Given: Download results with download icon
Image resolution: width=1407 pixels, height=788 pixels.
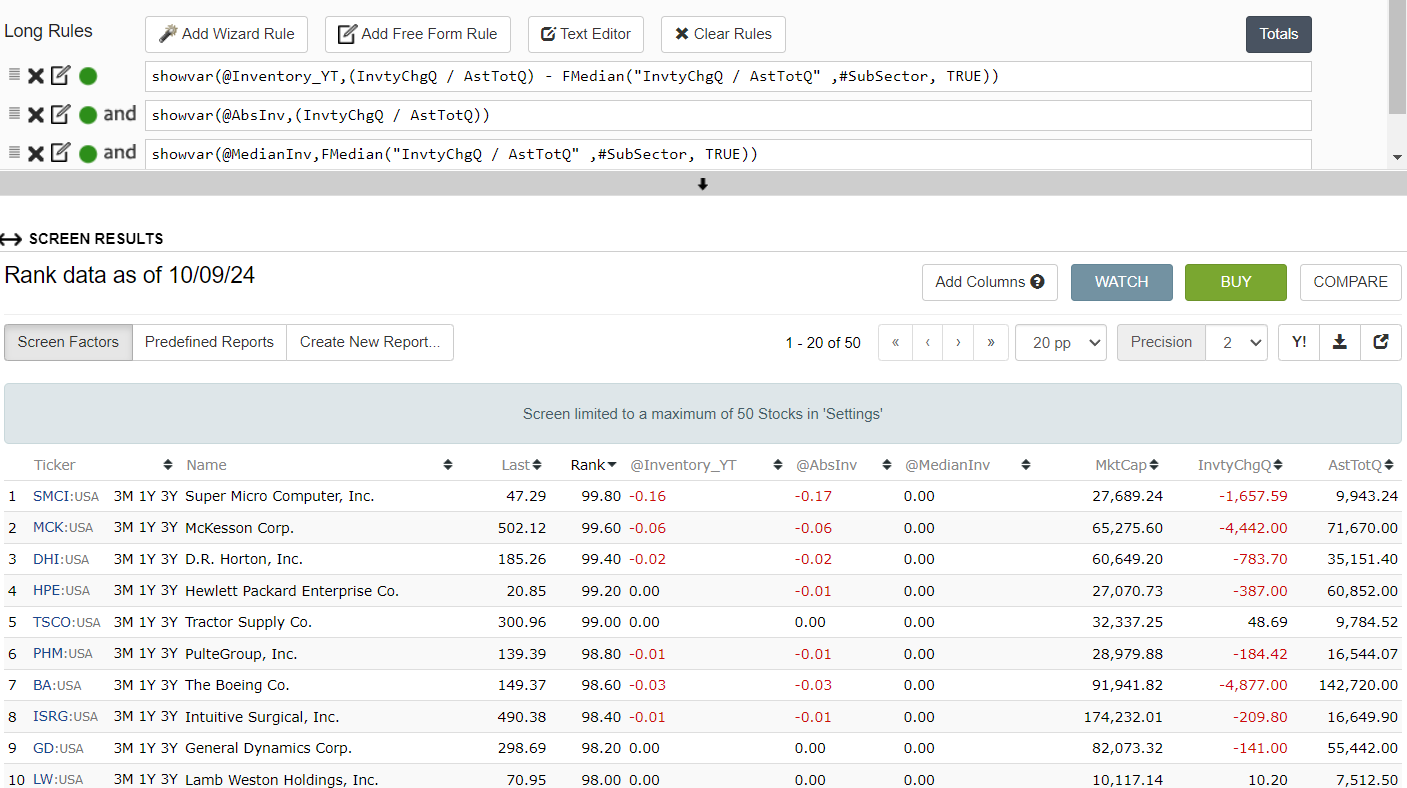Looking at the screenshot, I should pyautogui.click(x=1340, y=342).
